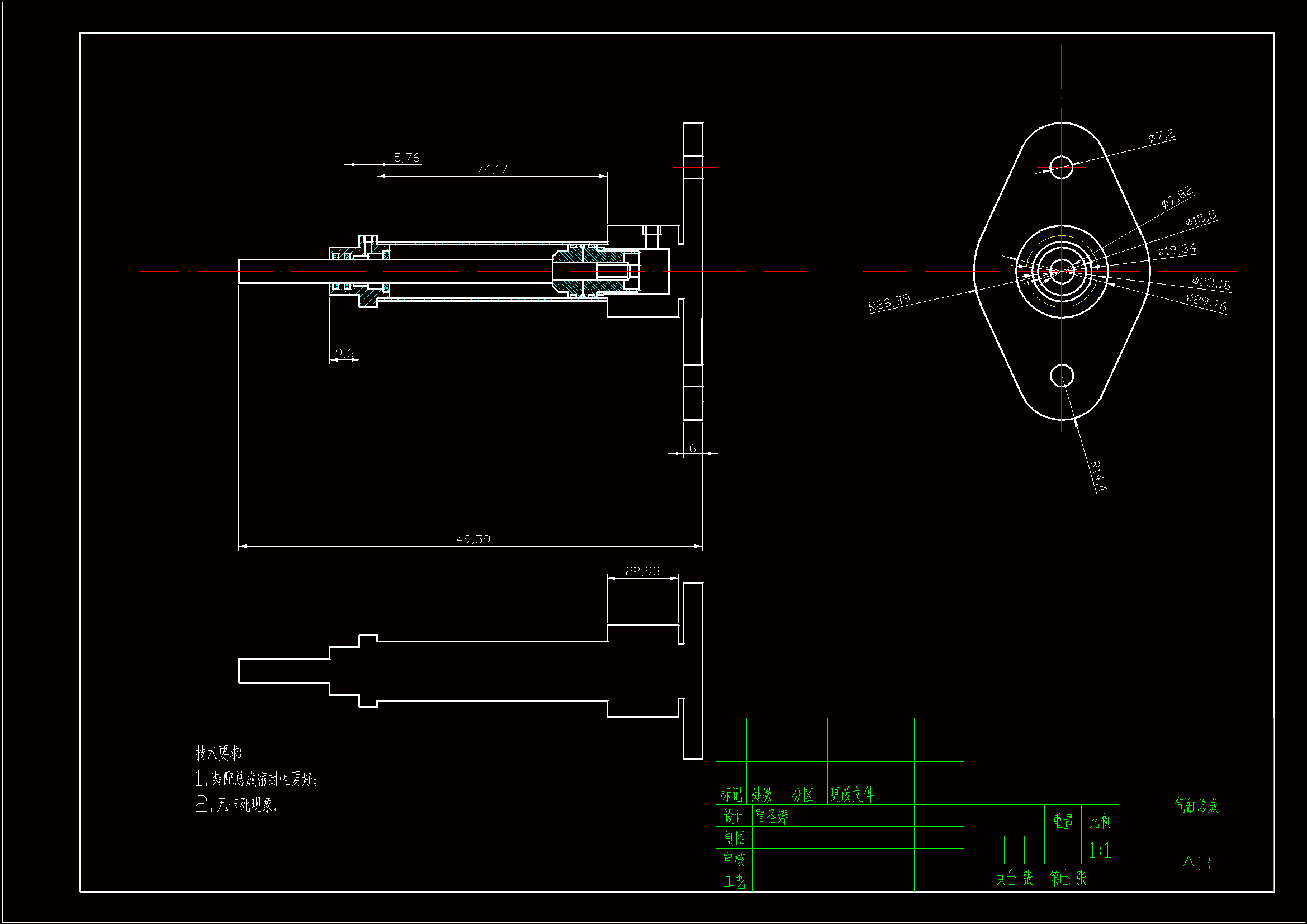1307x924 pixels.
Task: Click the R28,39 radius annotation
Action: click(889, 302)
